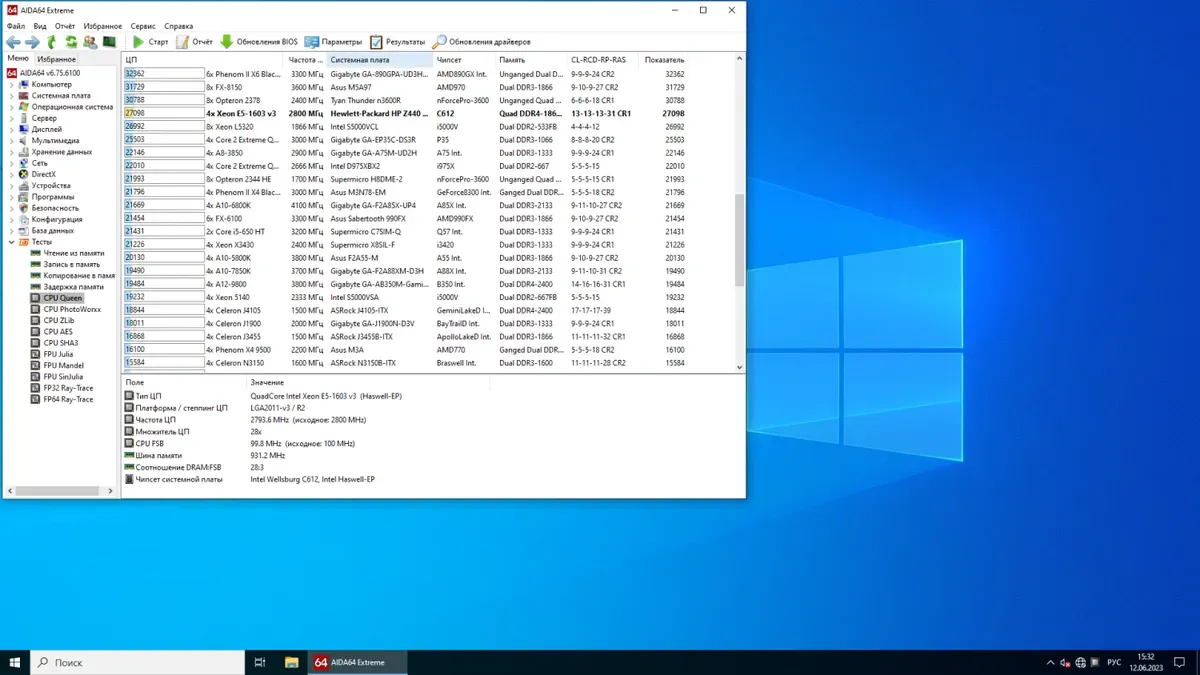Open the Результаты toolbar item
This screenshot has width=1200, height=675.
click(397, 42)
